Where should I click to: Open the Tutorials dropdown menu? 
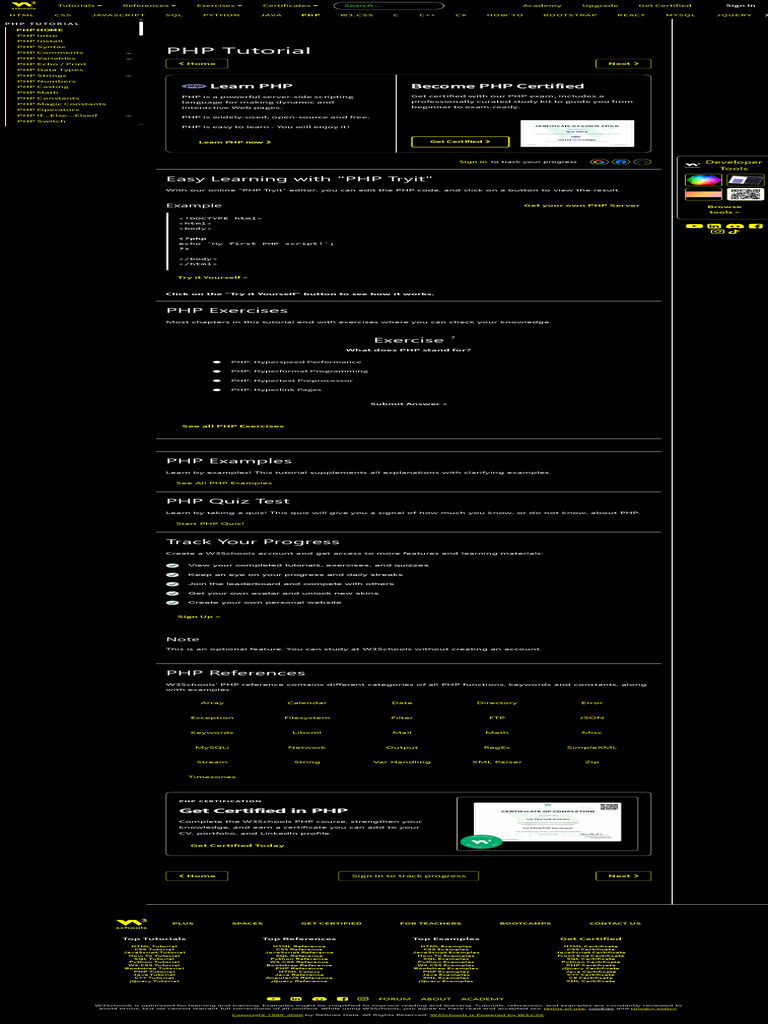[x=80, y=6]
